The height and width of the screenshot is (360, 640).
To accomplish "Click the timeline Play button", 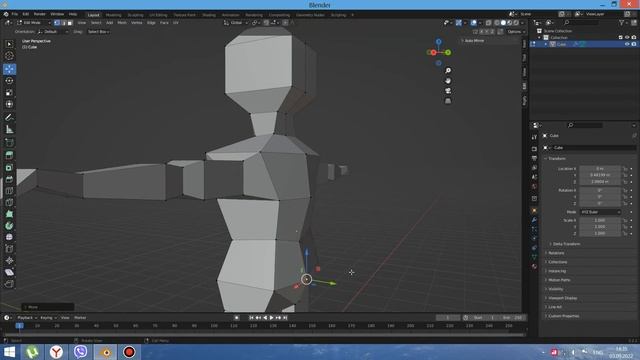I will point(271,318).
